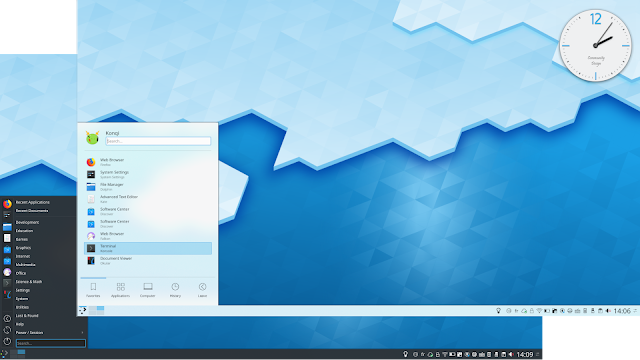Click the Konqi user avatar
Image resolution: width=640 pixels, height=360 pixels.
[92, 137]
